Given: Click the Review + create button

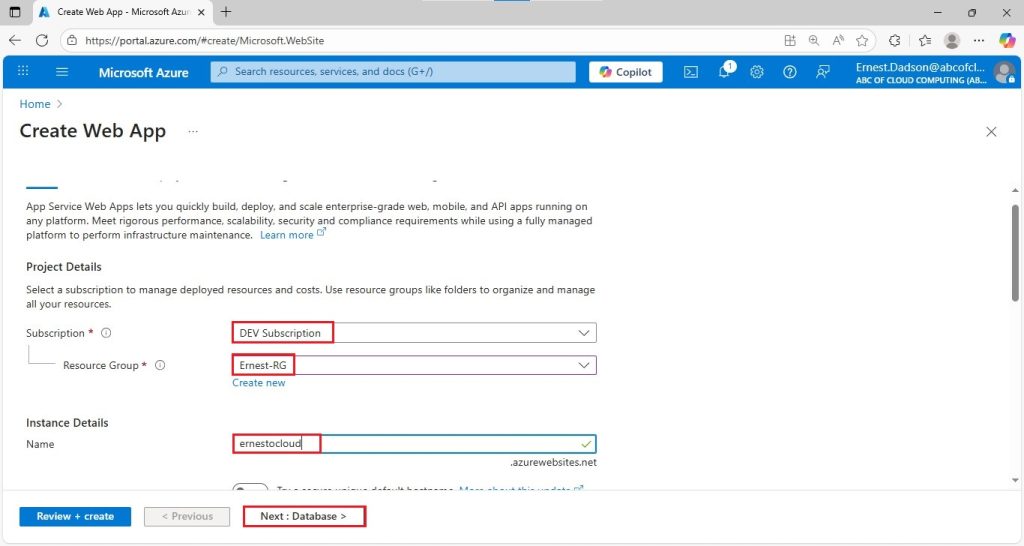Looking at the screenshot, I should pos(75,517).
